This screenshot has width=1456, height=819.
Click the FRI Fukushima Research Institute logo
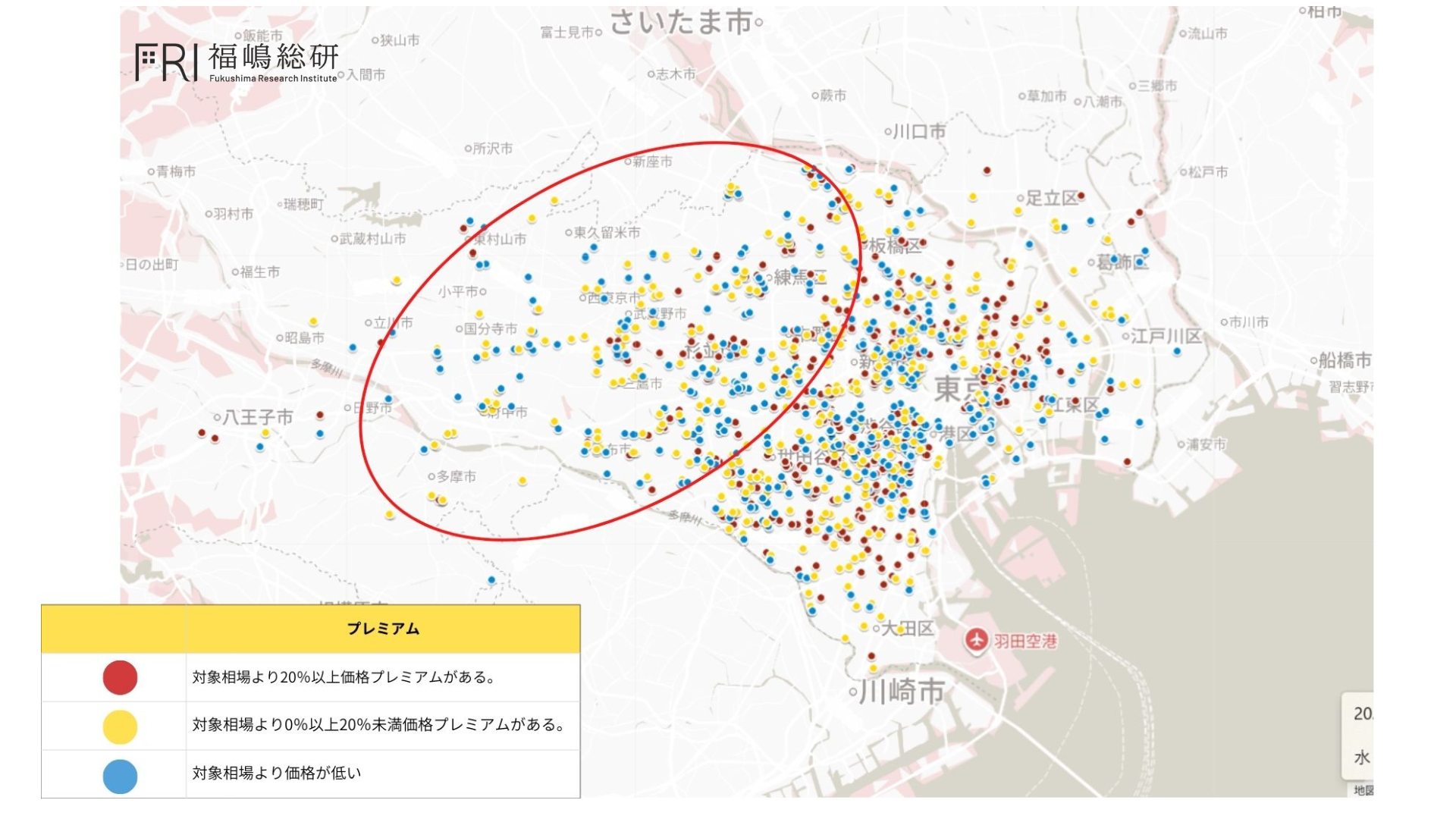[237, 62]
